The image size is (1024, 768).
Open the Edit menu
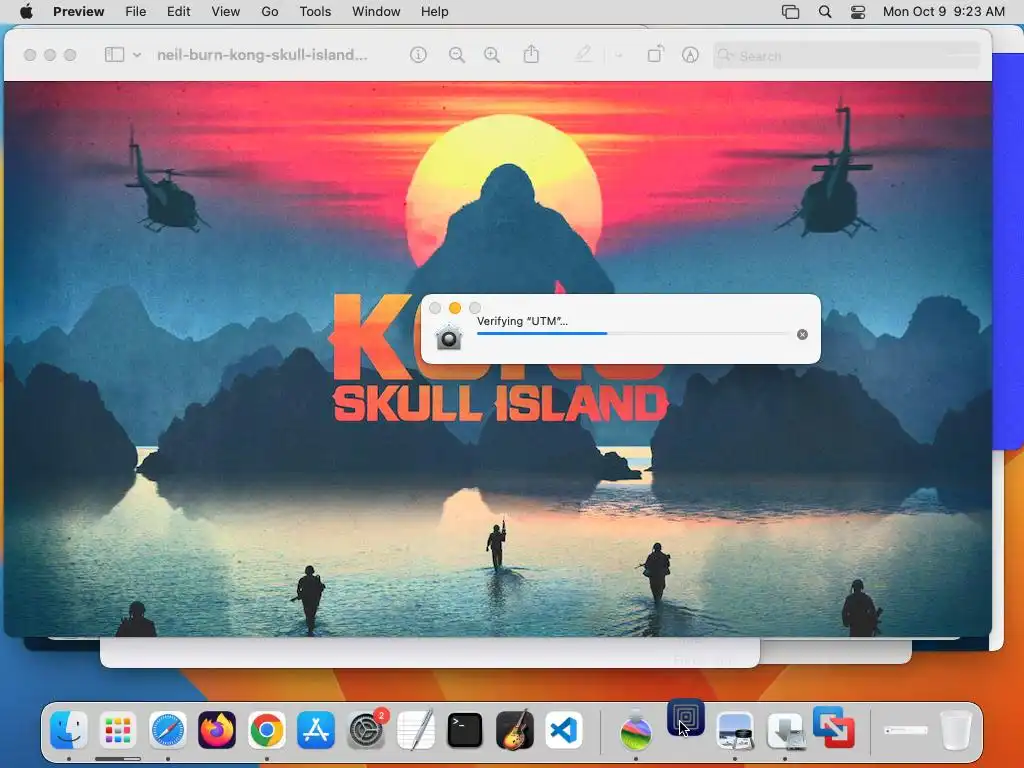(x=178, y=12)
